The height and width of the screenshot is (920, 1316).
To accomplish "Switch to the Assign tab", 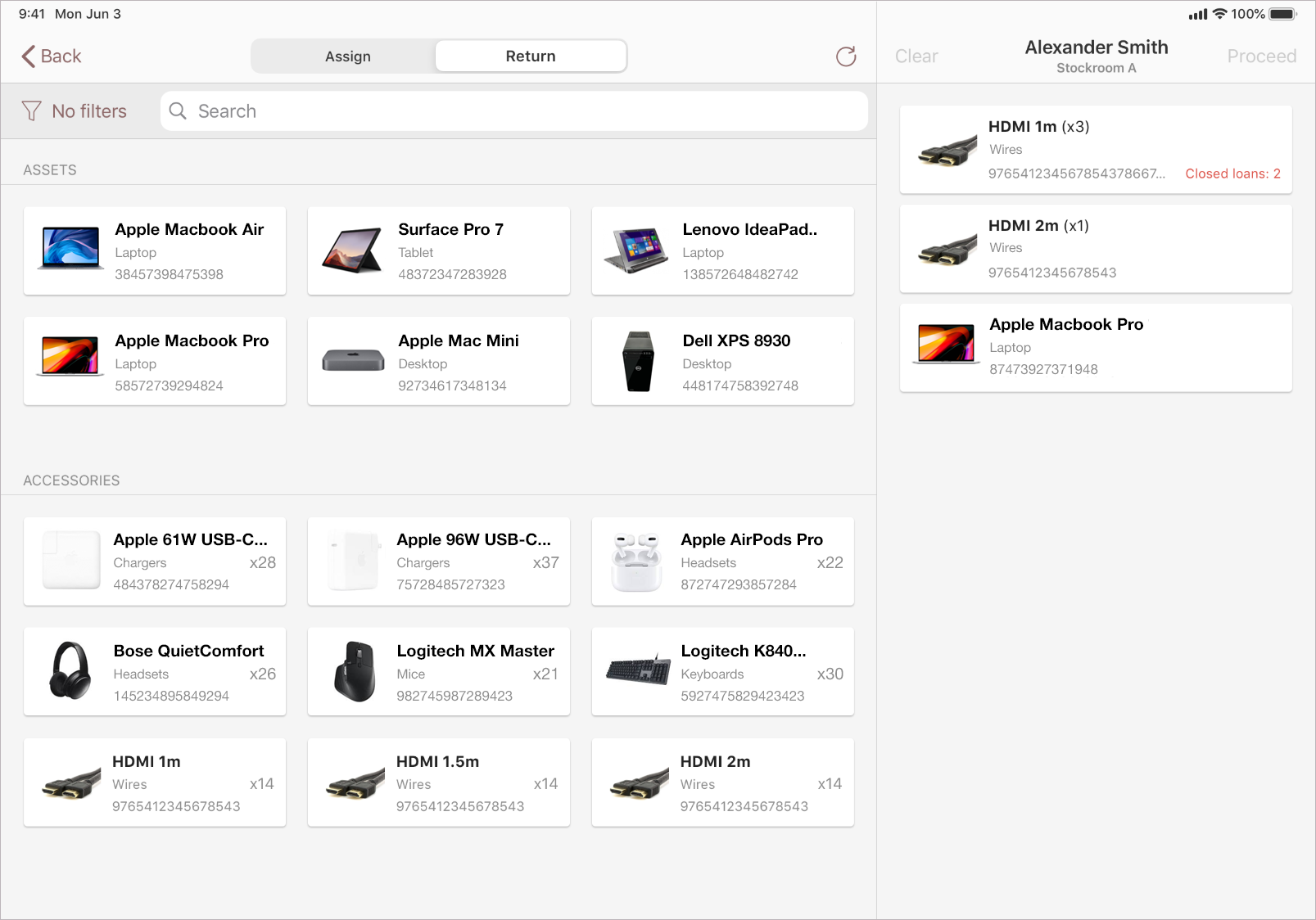I will coord(347,56).
